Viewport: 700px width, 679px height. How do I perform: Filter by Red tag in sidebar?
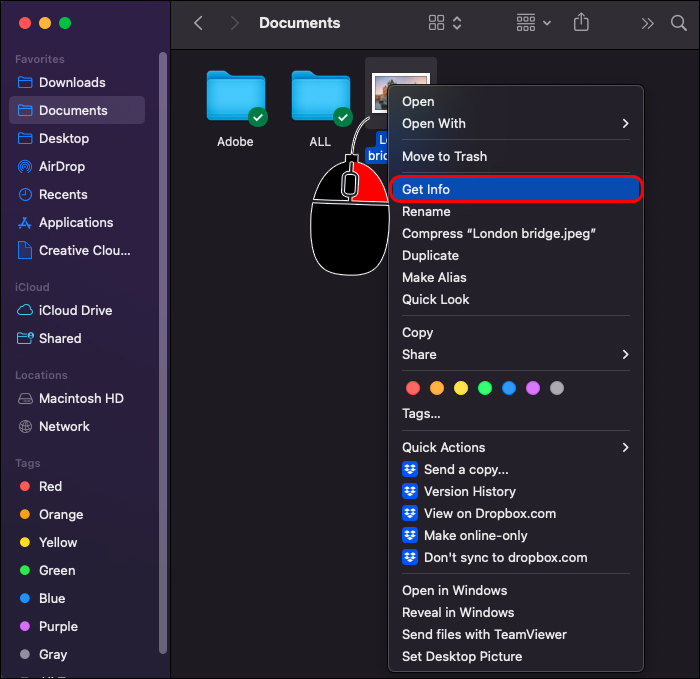(x=77, y=486)
